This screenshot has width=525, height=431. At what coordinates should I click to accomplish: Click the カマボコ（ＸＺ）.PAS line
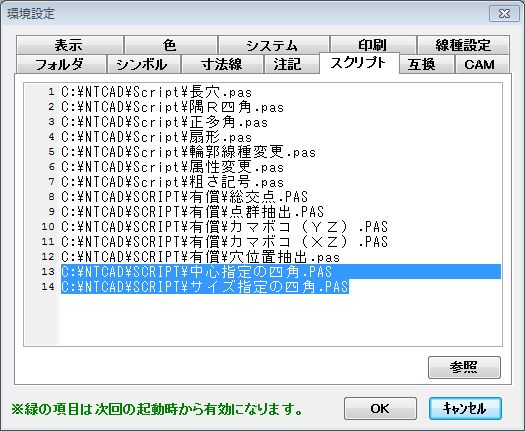pos(224,241)
